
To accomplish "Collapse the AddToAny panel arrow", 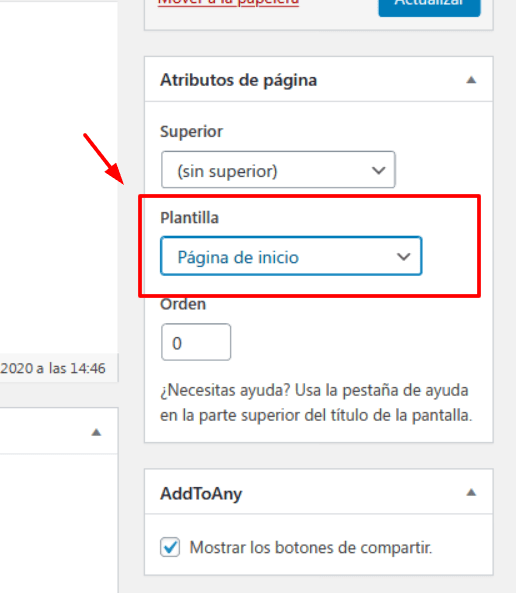I will [471, 492].
